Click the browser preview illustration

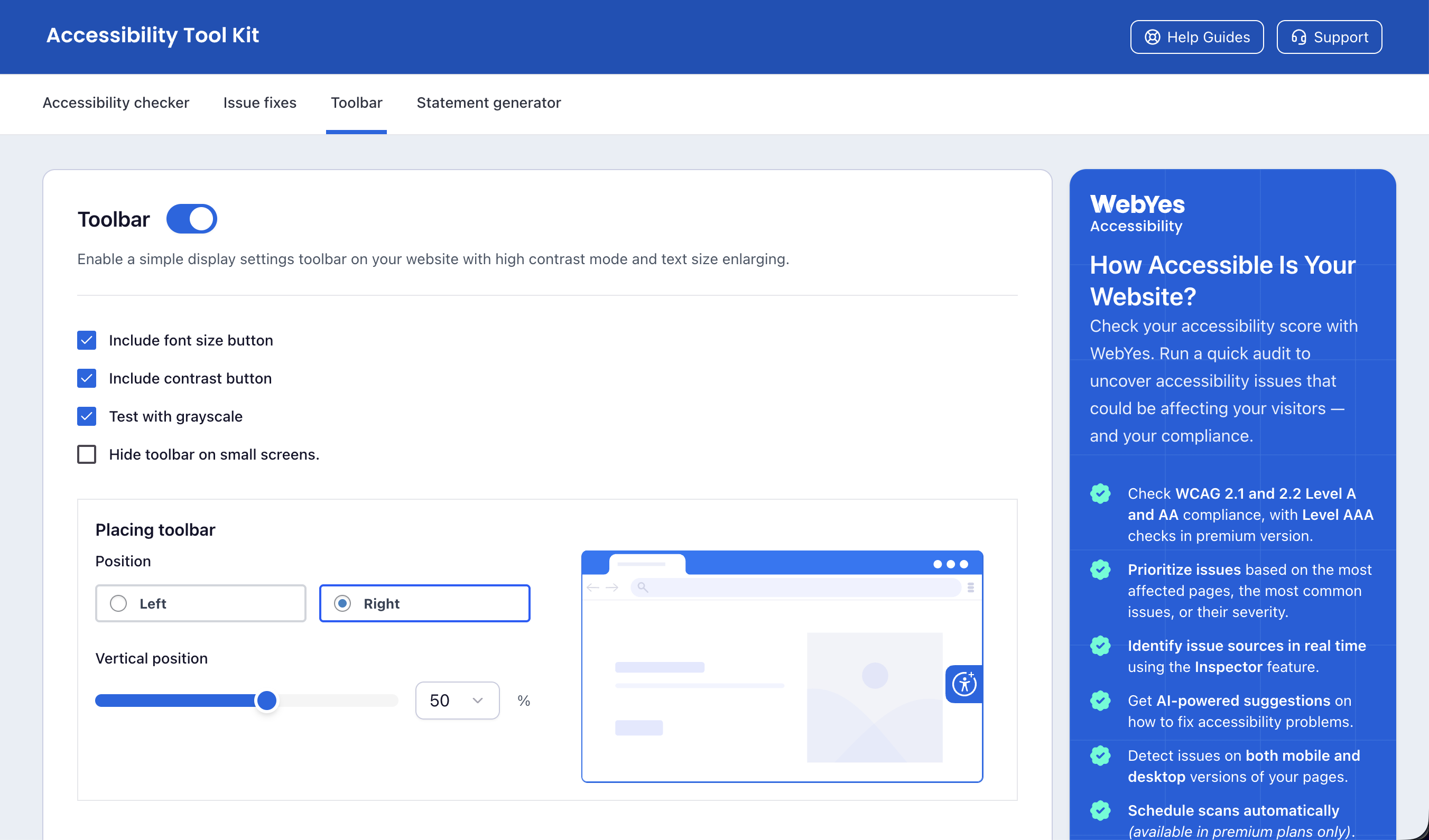[782, 666]
